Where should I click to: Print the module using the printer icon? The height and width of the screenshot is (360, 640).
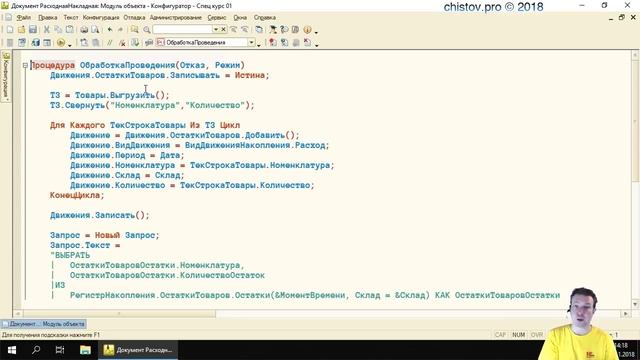tap(84, 30)
